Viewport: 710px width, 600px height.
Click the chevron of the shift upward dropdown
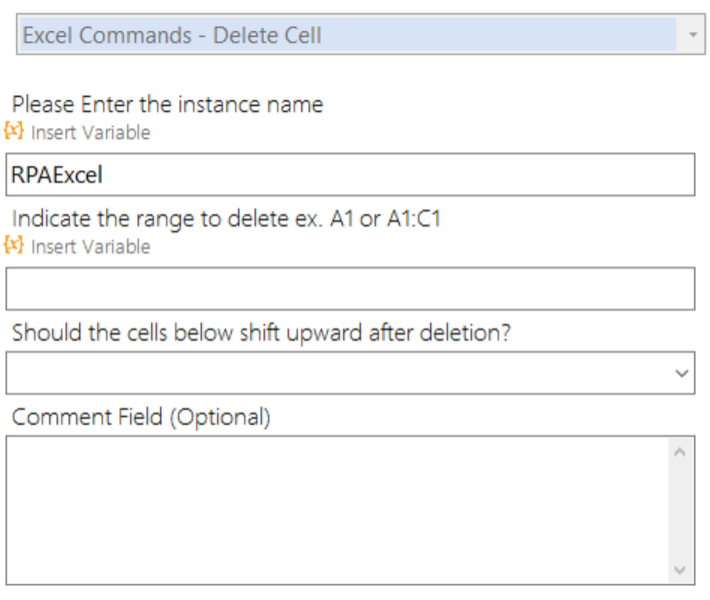click(681, 373)
